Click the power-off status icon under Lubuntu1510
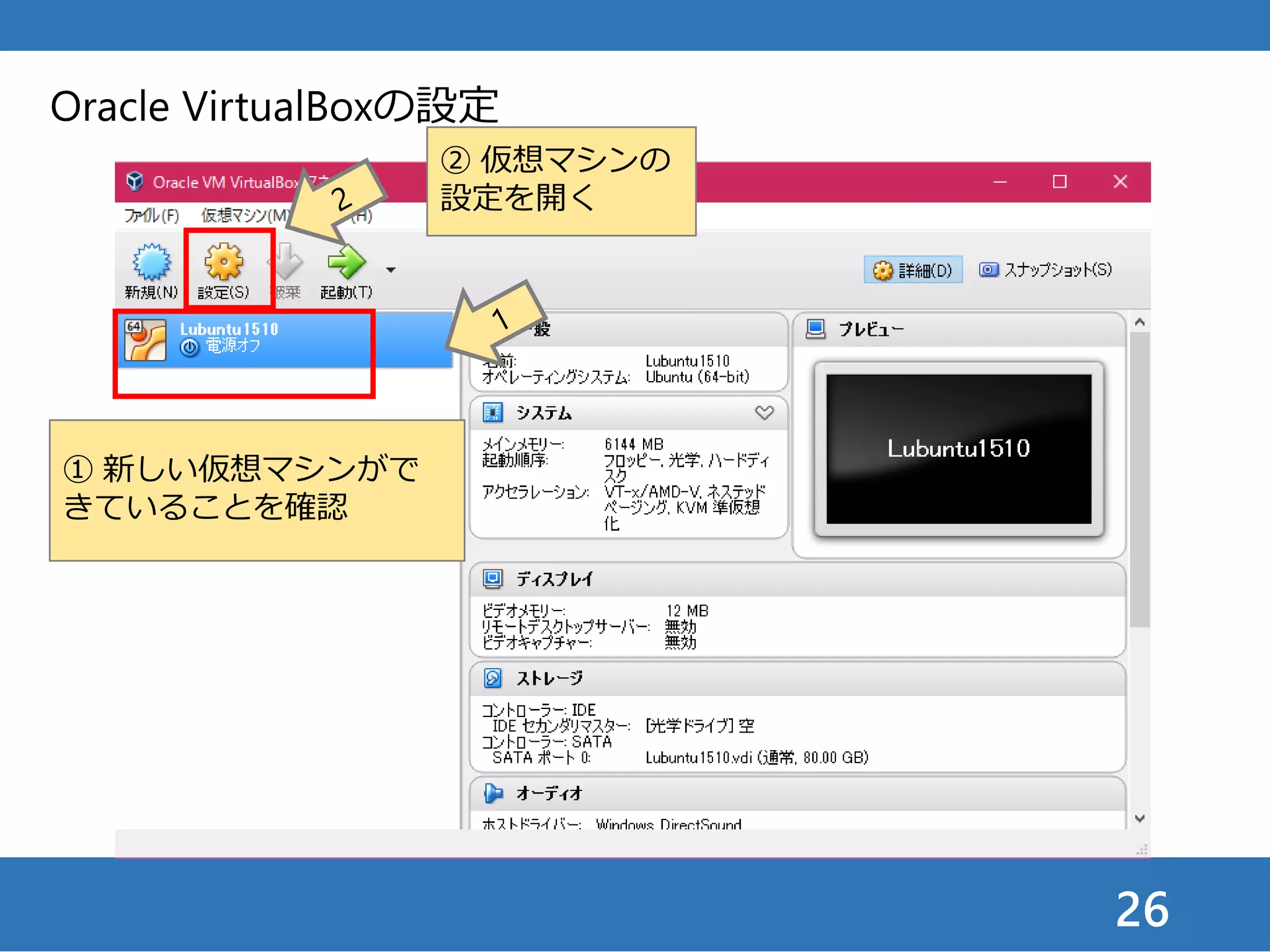The image size is (1270, 952). tap(190, 348)
